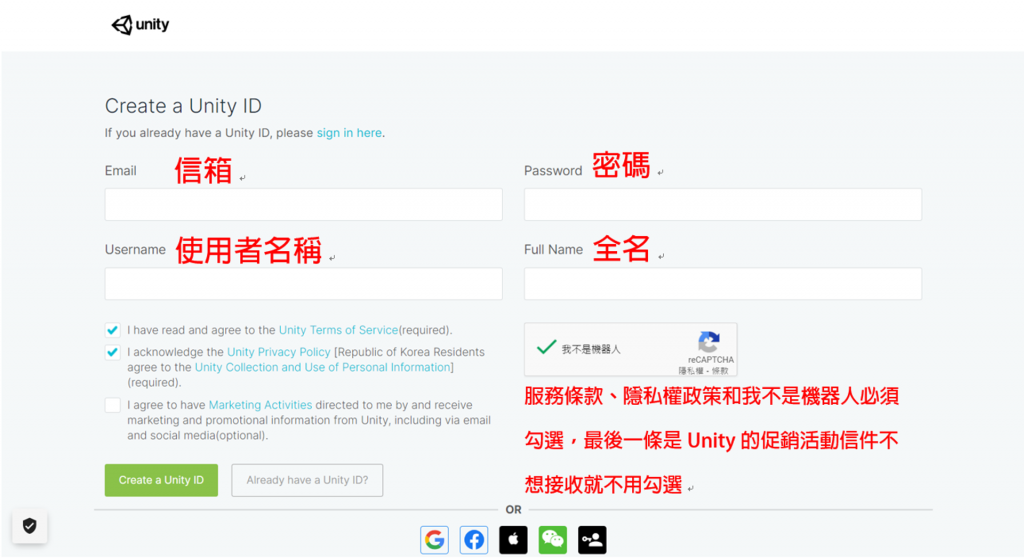The width and height of the screenshot is (1024, 559).
Task: Open the reCAPTCHA 條款 link
Action: [720, 371]
